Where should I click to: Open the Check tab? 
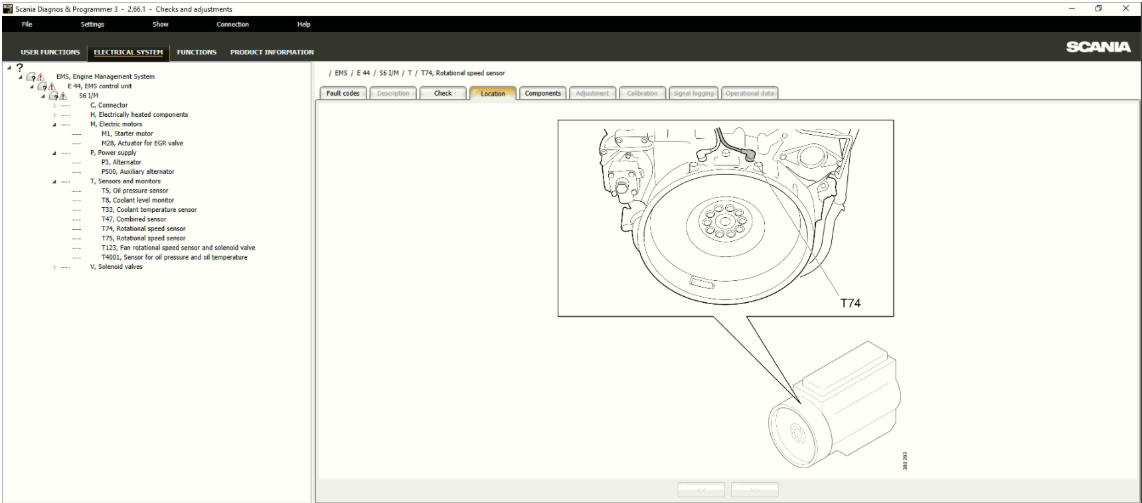(x=443, y=93)
